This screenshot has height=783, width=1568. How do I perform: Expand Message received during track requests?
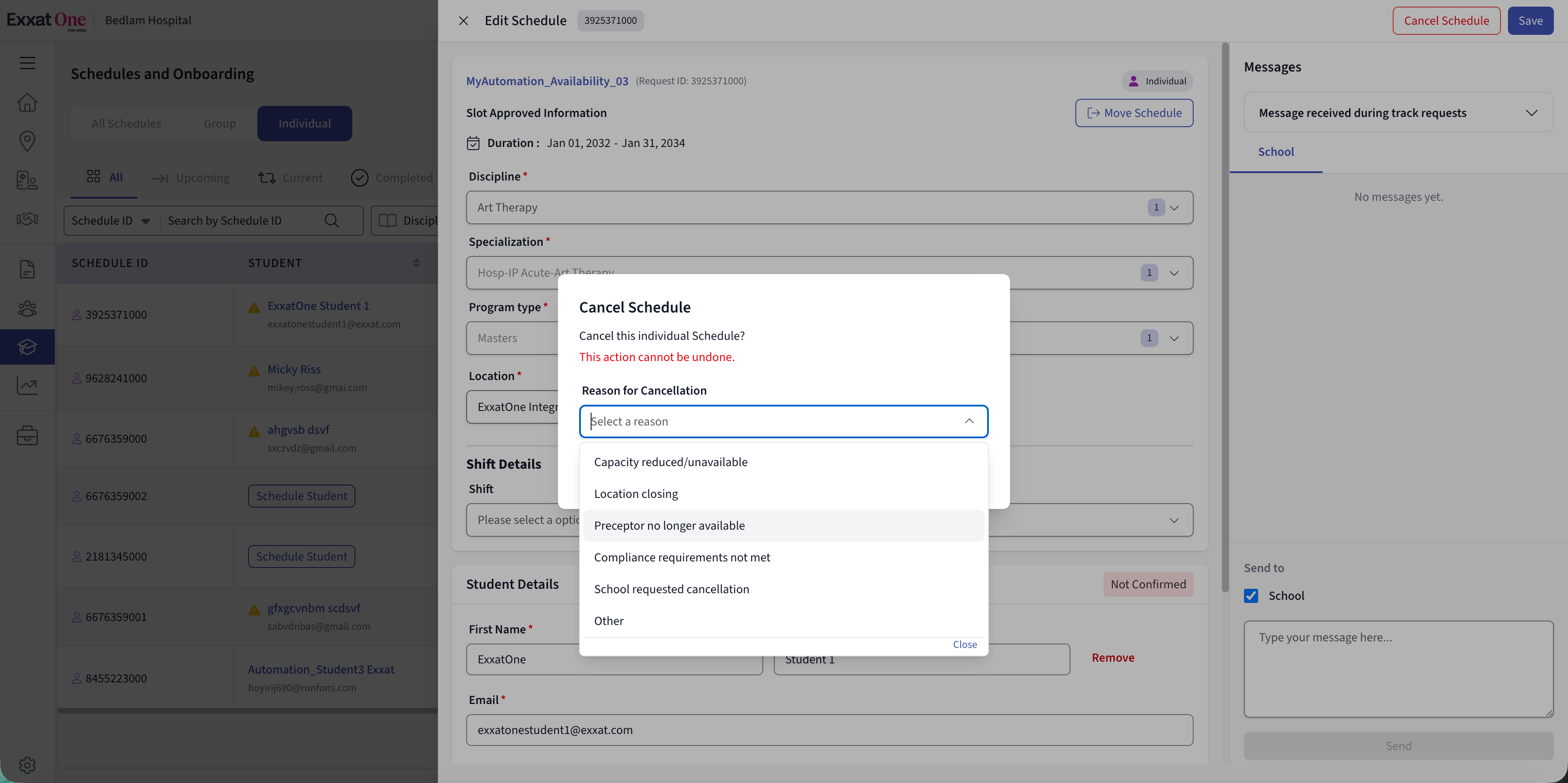(1398, 113)
